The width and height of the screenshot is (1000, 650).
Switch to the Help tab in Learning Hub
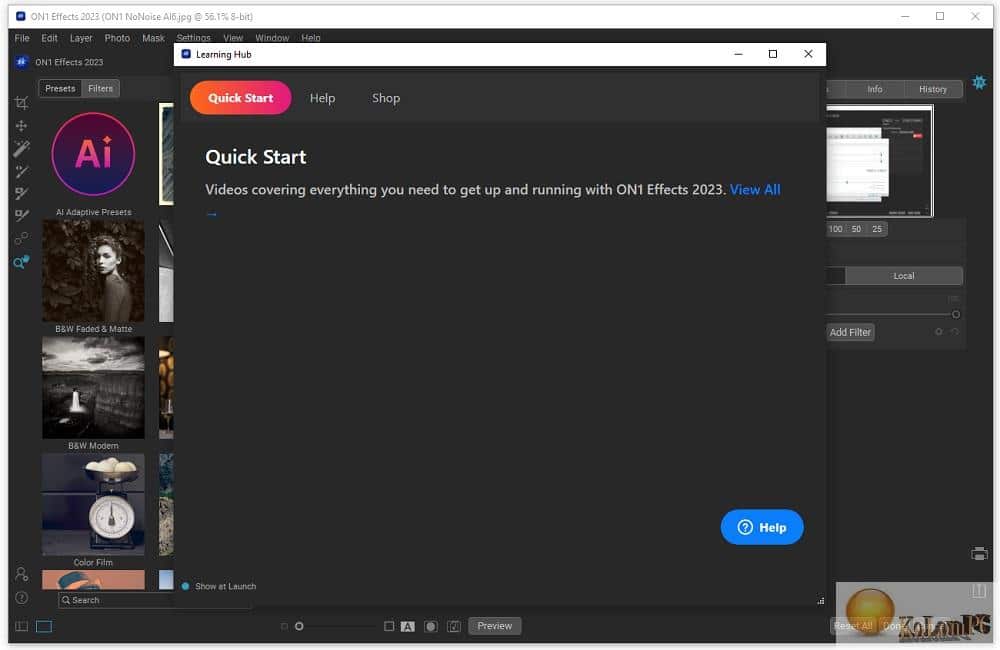coord(322,98)
